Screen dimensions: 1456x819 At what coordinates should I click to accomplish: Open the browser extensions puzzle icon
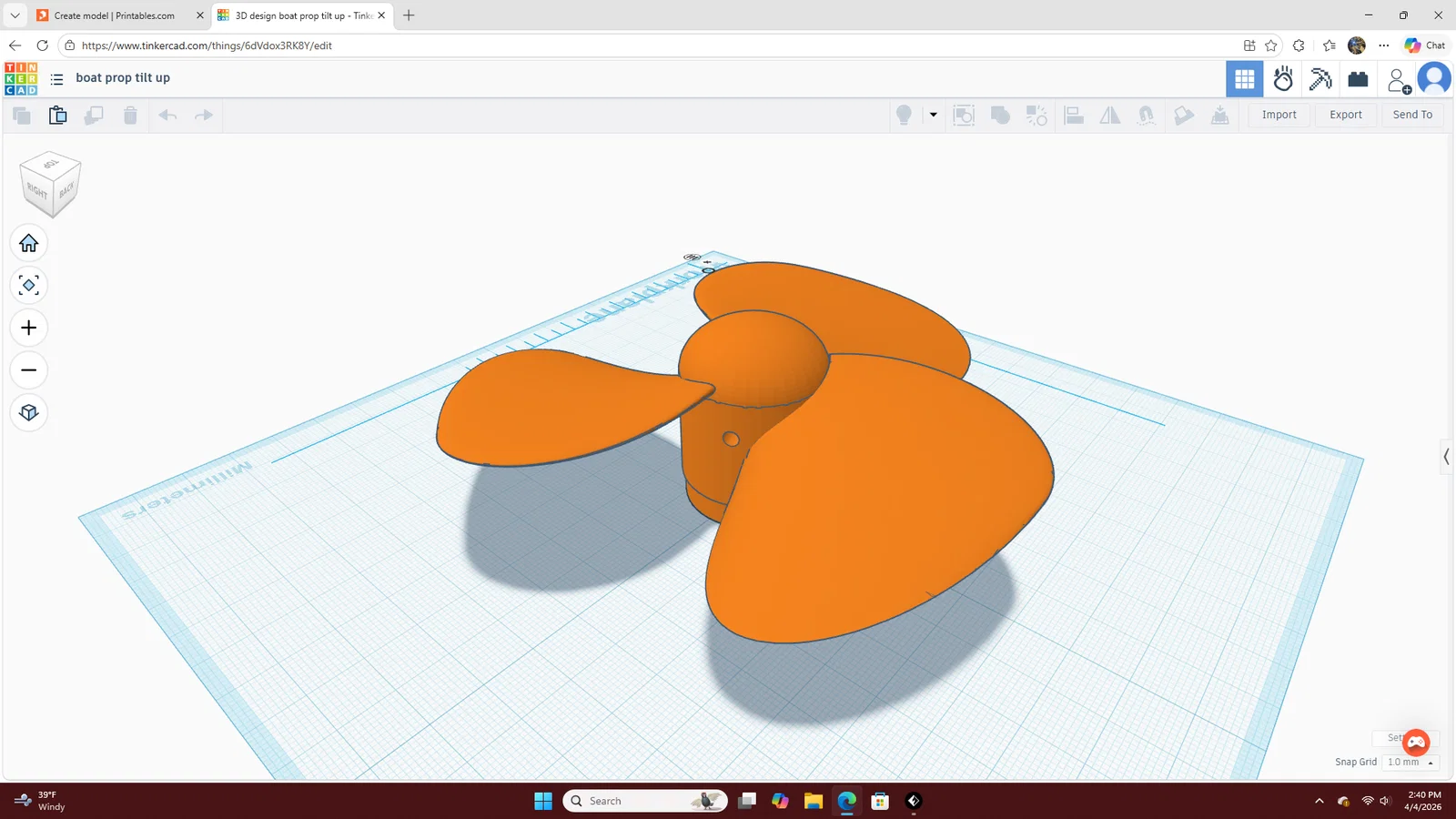(1299, 45)
